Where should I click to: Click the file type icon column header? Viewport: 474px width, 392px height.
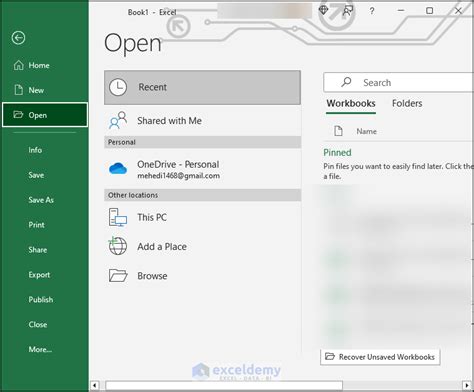tap(338, 131)
